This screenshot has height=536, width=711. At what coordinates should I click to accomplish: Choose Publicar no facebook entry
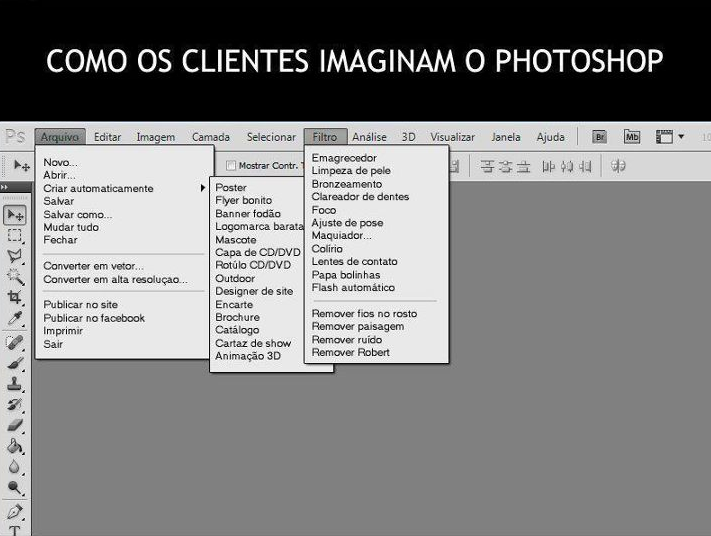(x=94, y=318)
